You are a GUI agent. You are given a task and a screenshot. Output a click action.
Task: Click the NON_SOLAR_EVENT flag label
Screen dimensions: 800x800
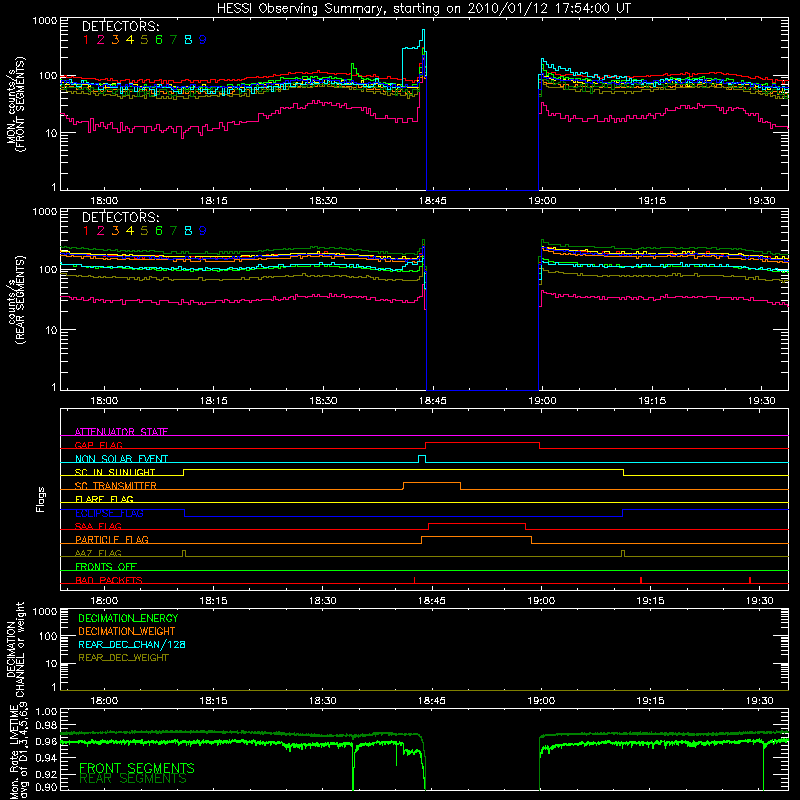[121, 459]
